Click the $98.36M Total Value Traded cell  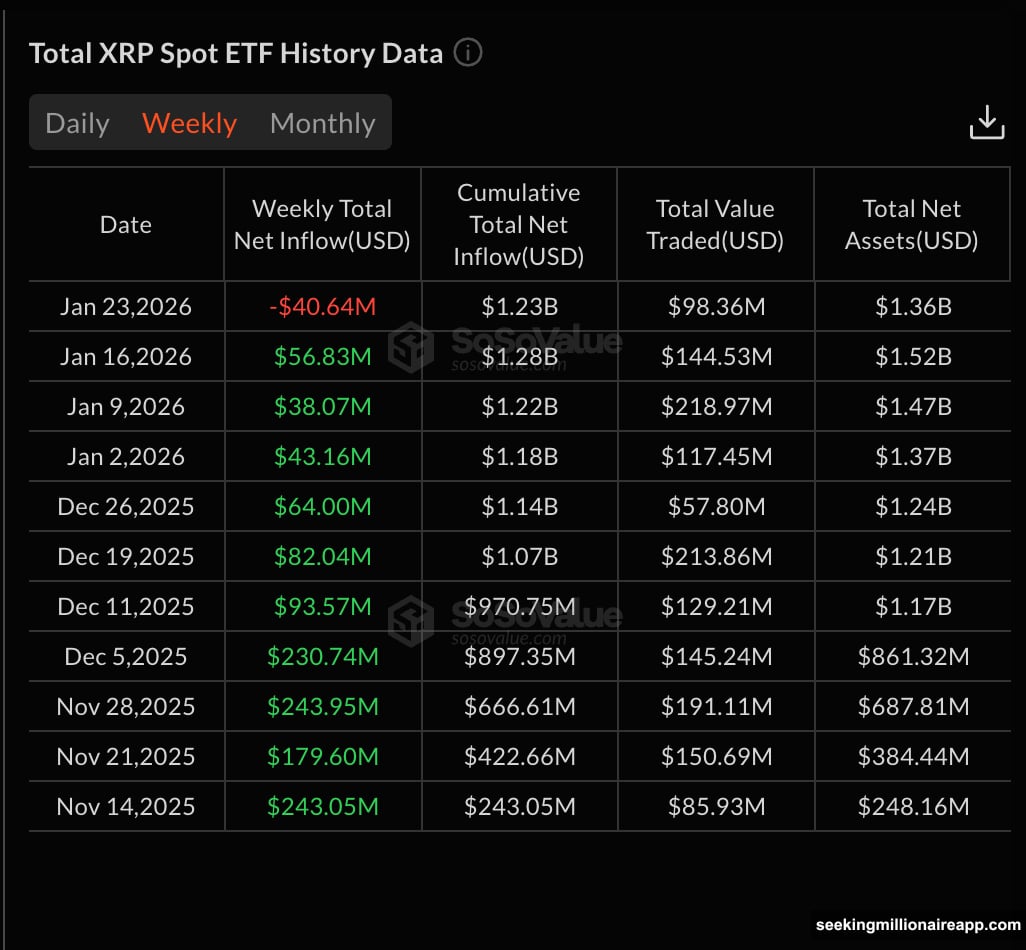tap(715, 306)
